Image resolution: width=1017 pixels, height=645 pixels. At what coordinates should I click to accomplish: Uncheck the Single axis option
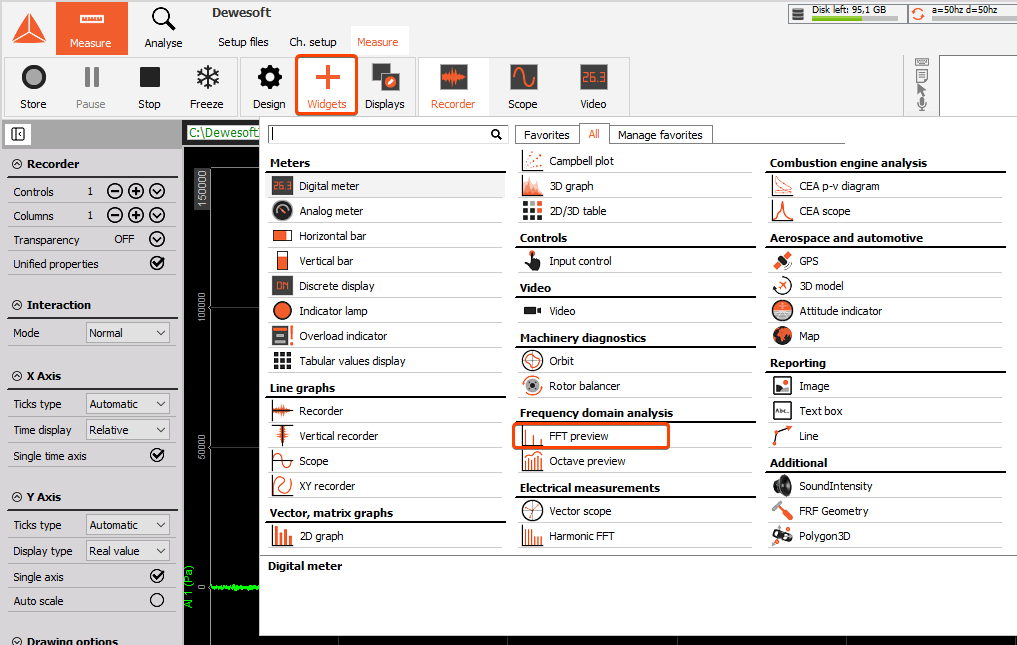click(x=157, y=576)
